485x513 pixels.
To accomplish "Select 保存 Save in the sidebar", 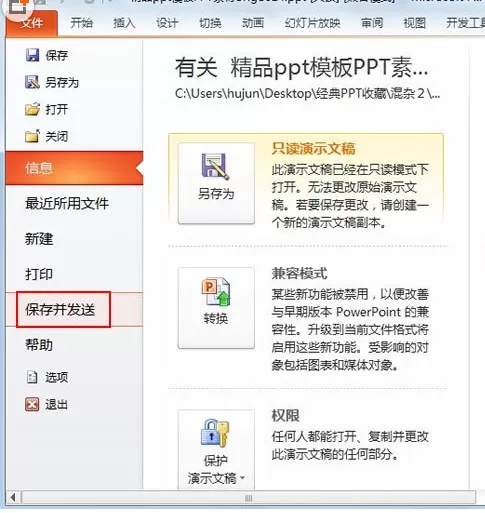I will [57, 55].
